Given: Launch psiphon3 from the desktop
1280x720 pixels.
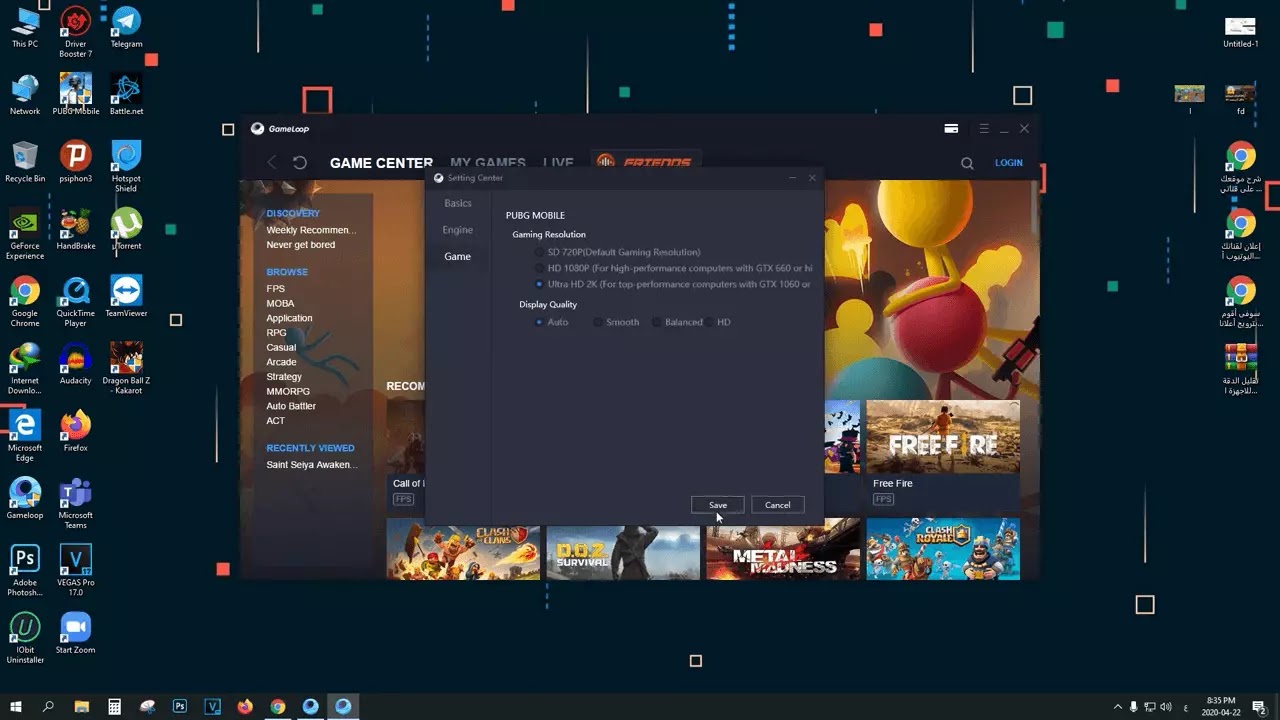Looking at the screenshot, I should [75, 161].
